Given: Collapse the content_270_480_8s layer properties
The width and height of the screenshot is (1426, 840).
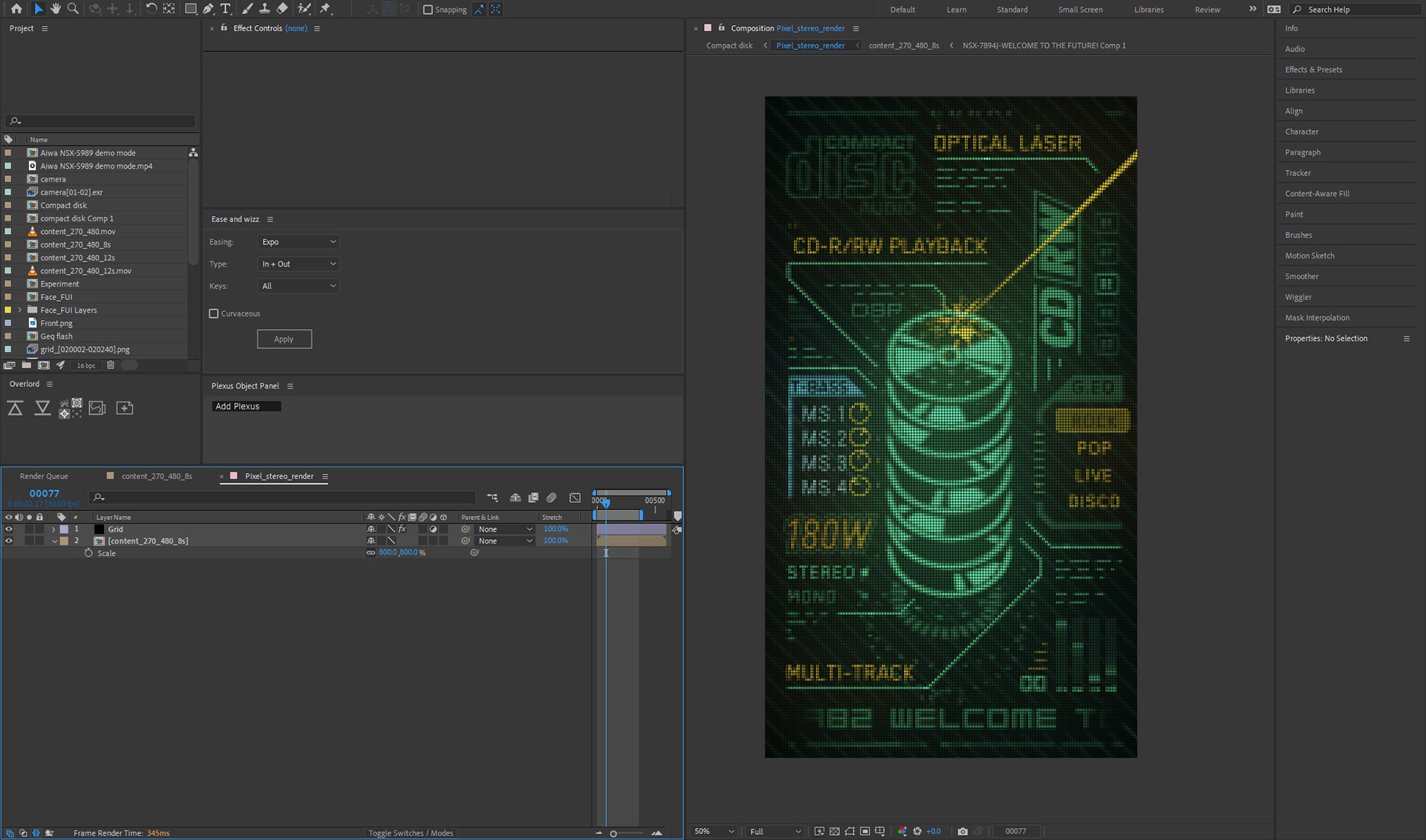Looking at the screenshot, I should (54, 541).
